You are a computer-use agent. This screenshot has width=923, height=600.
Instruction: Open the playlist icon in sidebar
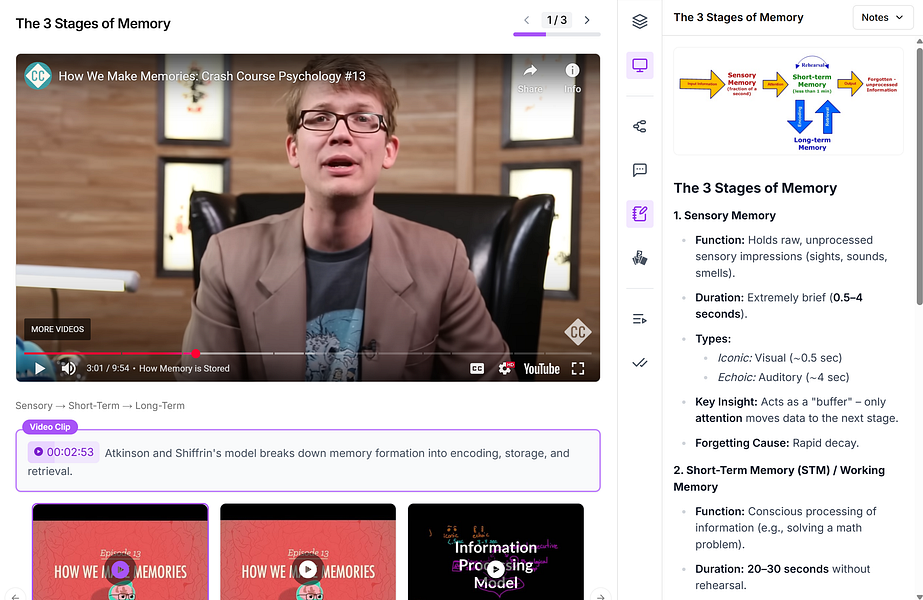click(640, 319)
